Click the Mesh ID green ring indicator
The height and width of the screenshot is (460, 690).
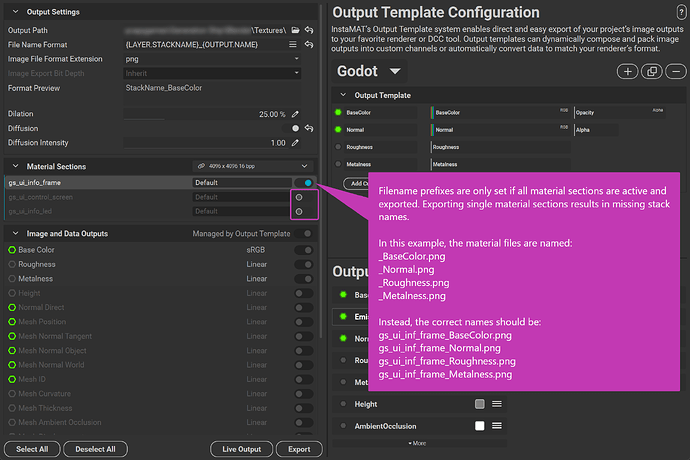pos(12,379)
